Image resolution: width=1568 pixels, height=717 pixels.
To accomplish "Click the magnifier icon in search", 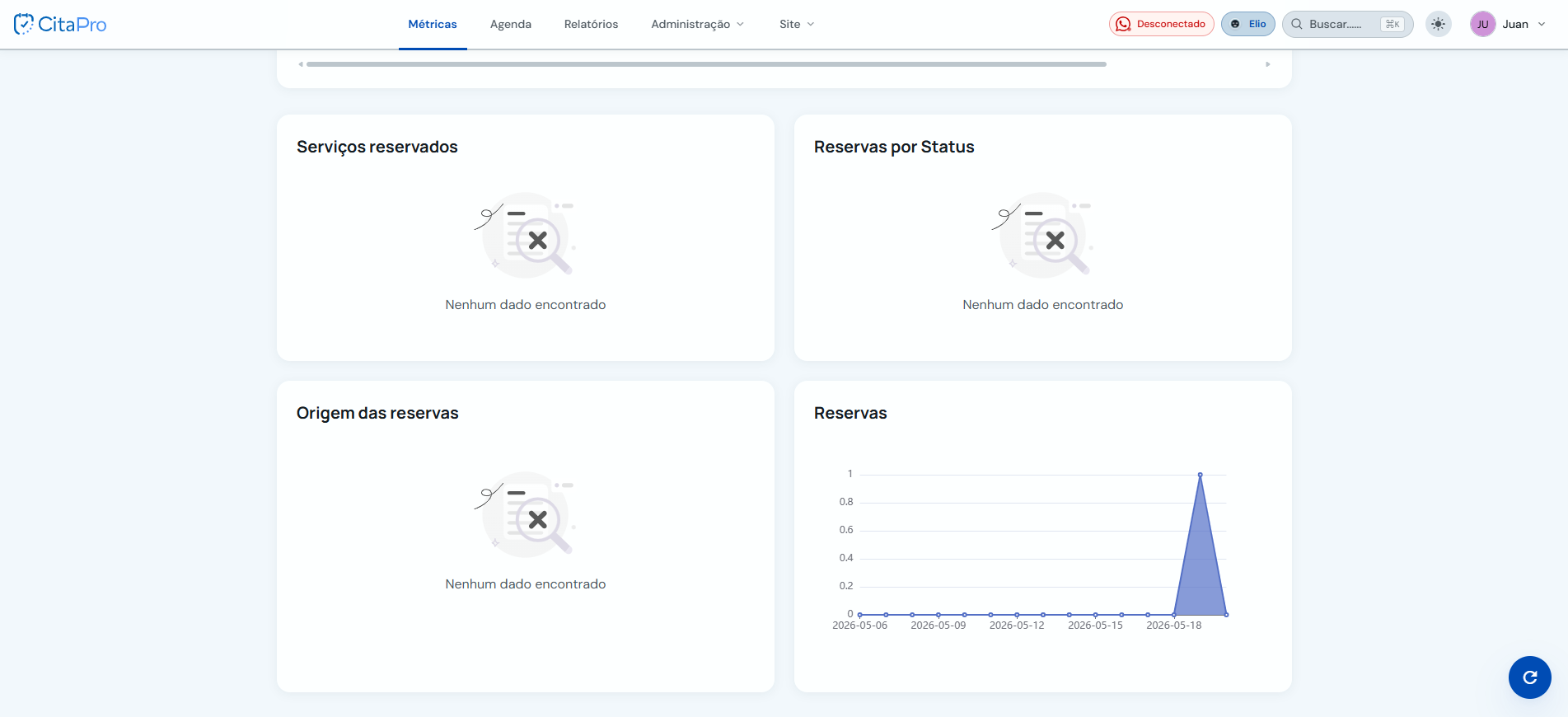I will pos(1297,24).
